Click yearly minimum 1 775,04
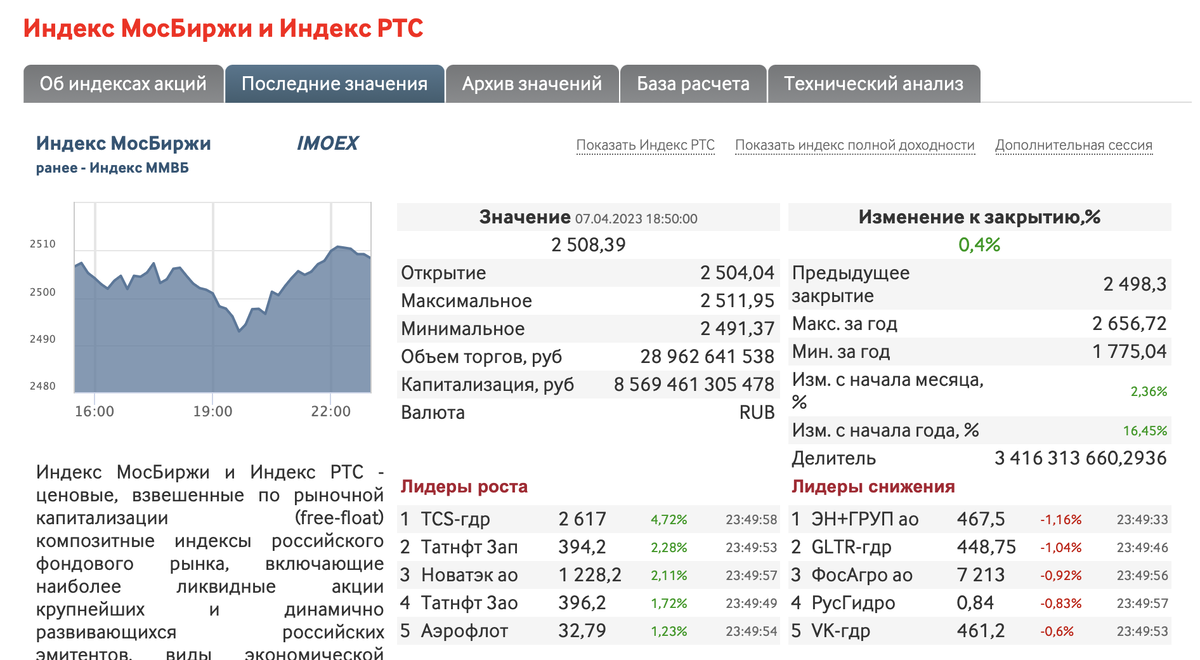Image resolution: width=1200 pixels, height=660 pixels. tap(1130, 352)
